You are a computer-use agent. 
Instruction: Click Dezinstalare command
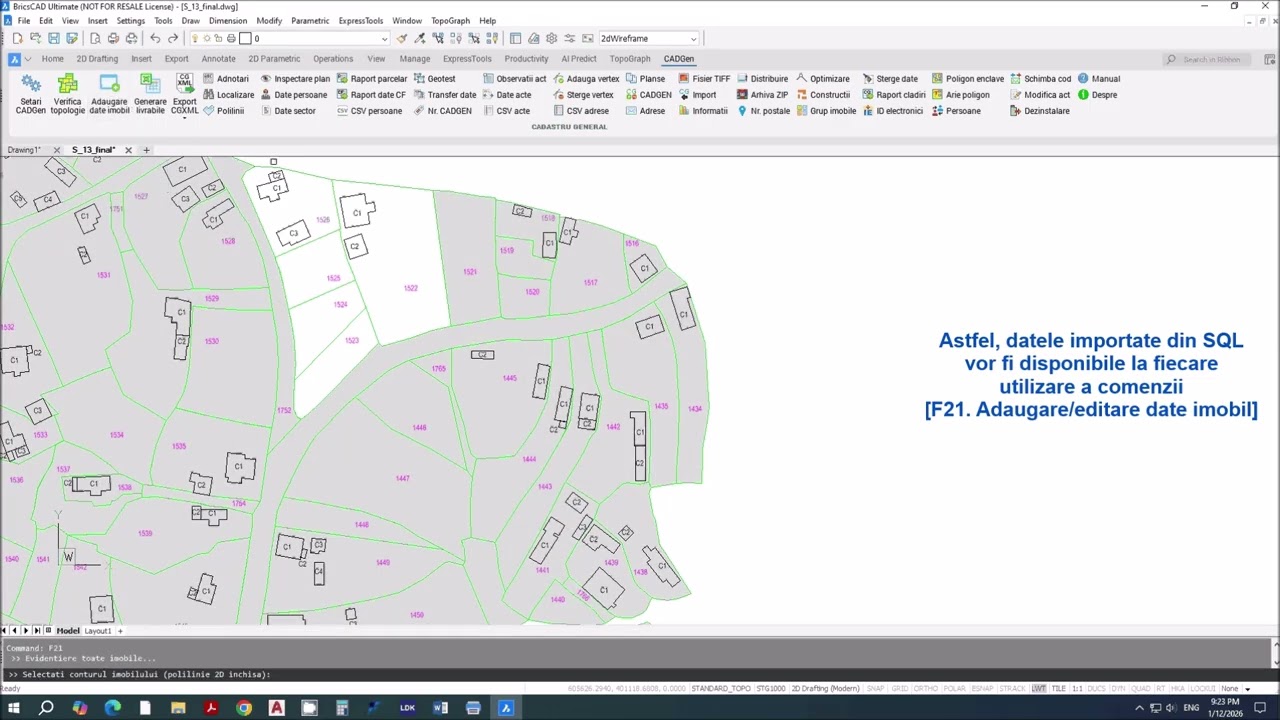coord(1040,111)
